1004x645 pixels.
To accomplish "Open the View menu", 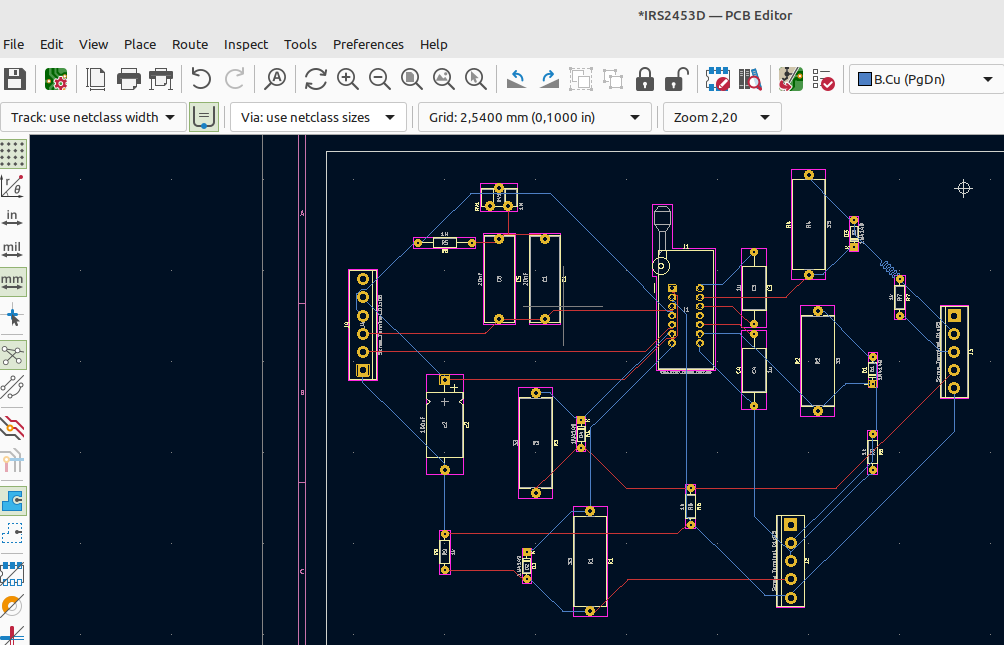I will (x=93, y=44).
